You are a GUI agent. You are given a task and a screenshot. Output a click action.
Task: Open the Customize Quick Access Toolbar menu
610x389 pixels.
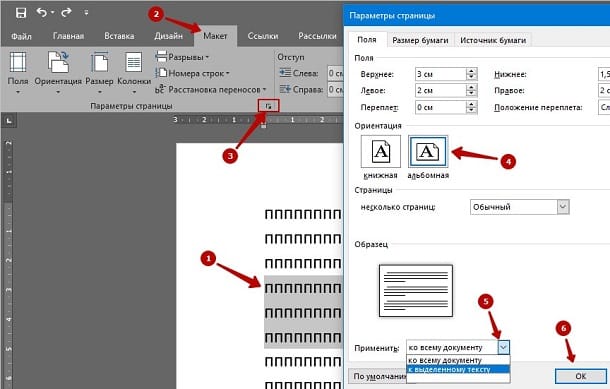86,13
